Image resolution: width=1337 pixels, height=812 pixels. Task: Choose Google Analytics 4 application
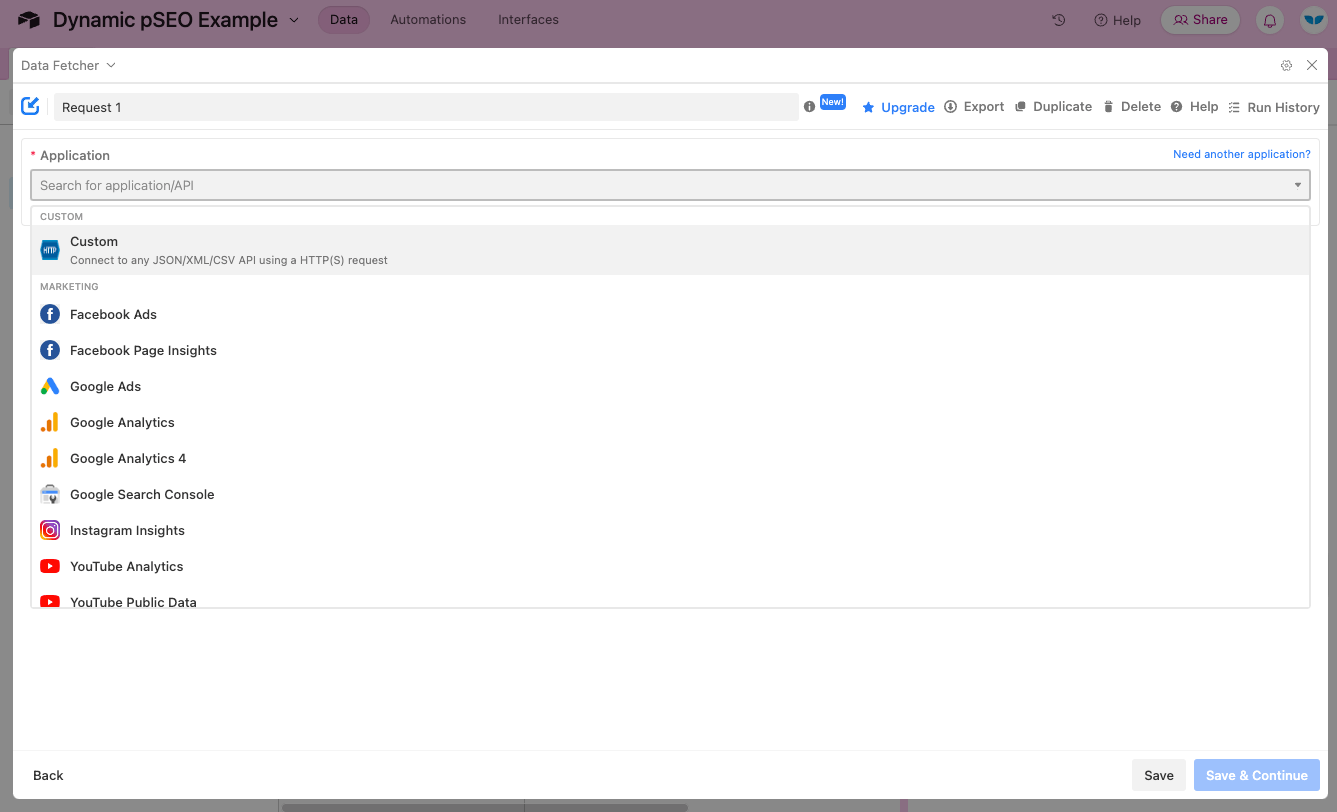coord(670,458)
